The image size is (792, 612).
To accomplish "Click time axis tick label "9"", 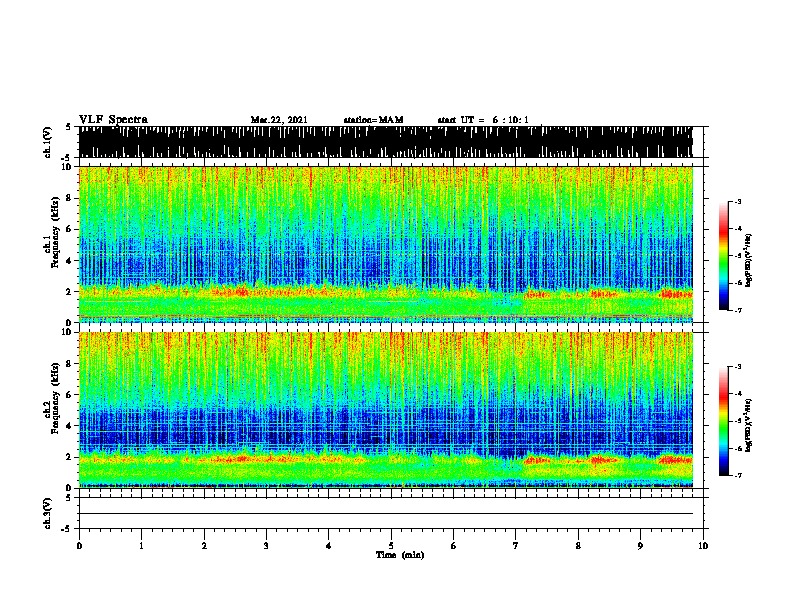I will click(640, 546).
